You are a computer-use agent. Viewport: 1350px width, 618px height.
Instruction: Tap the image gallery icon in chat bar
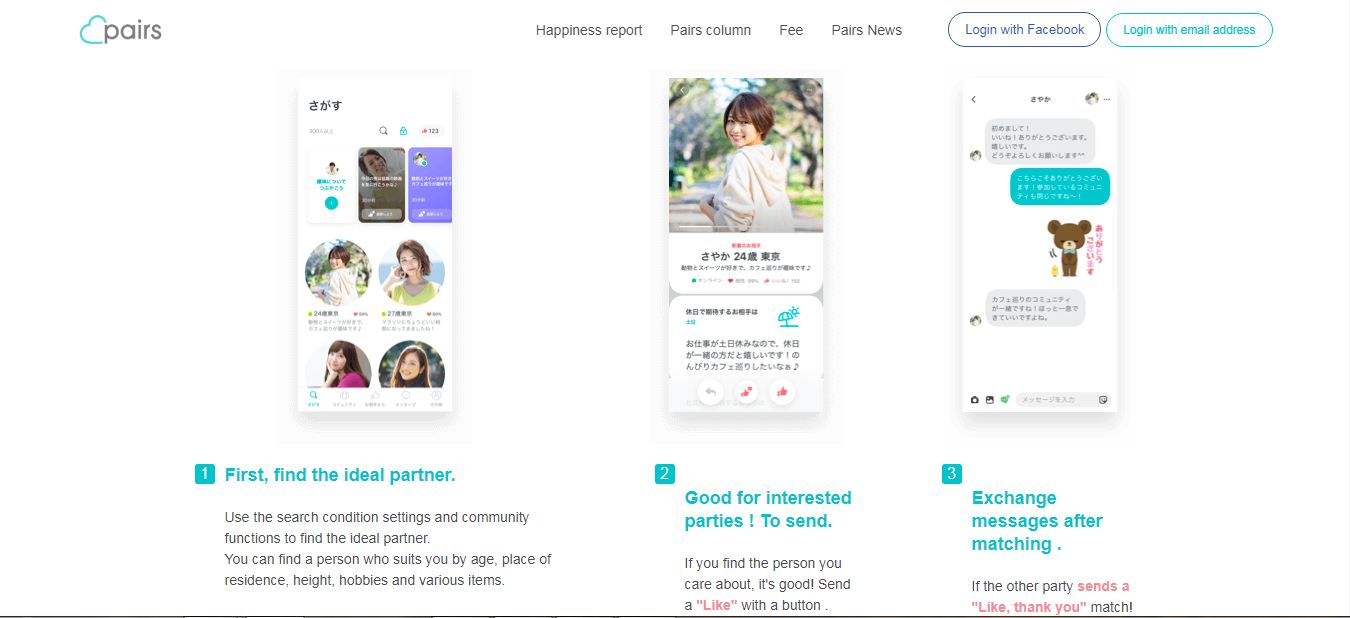click(990, 400)
